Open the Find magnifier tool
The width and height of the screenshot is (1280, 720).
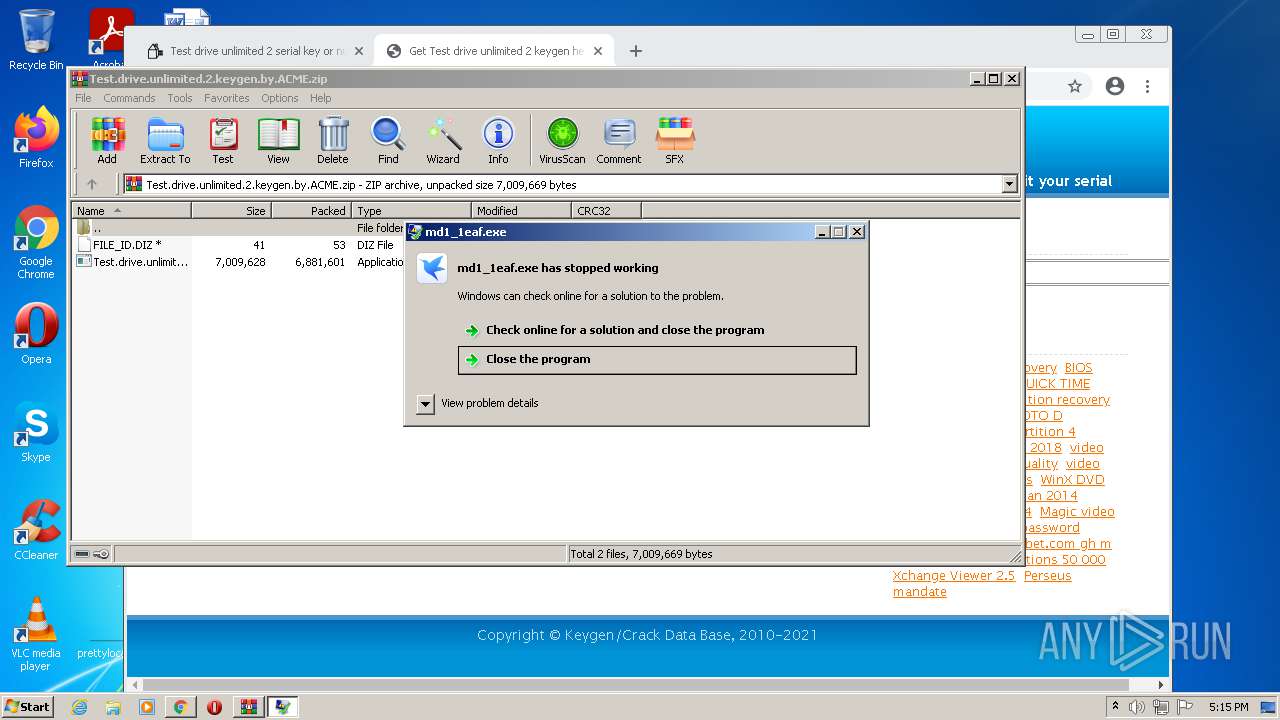pos(388,141)
